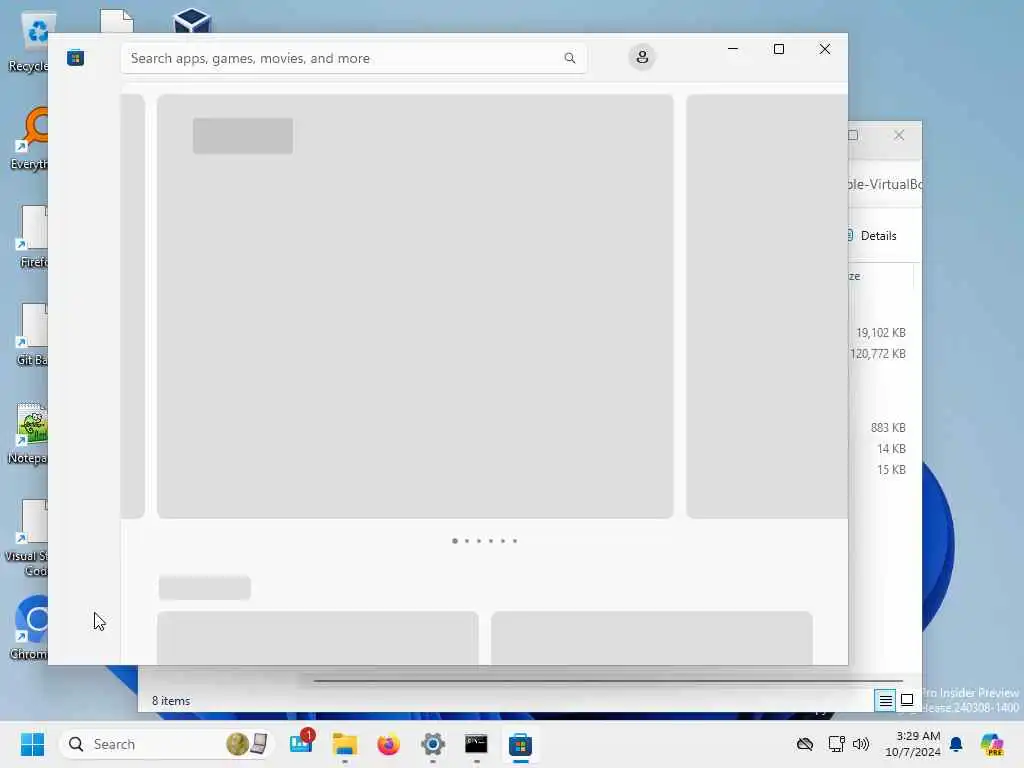
Task: Open the widgets taskbar icon with badge
Action: (302, 743)
